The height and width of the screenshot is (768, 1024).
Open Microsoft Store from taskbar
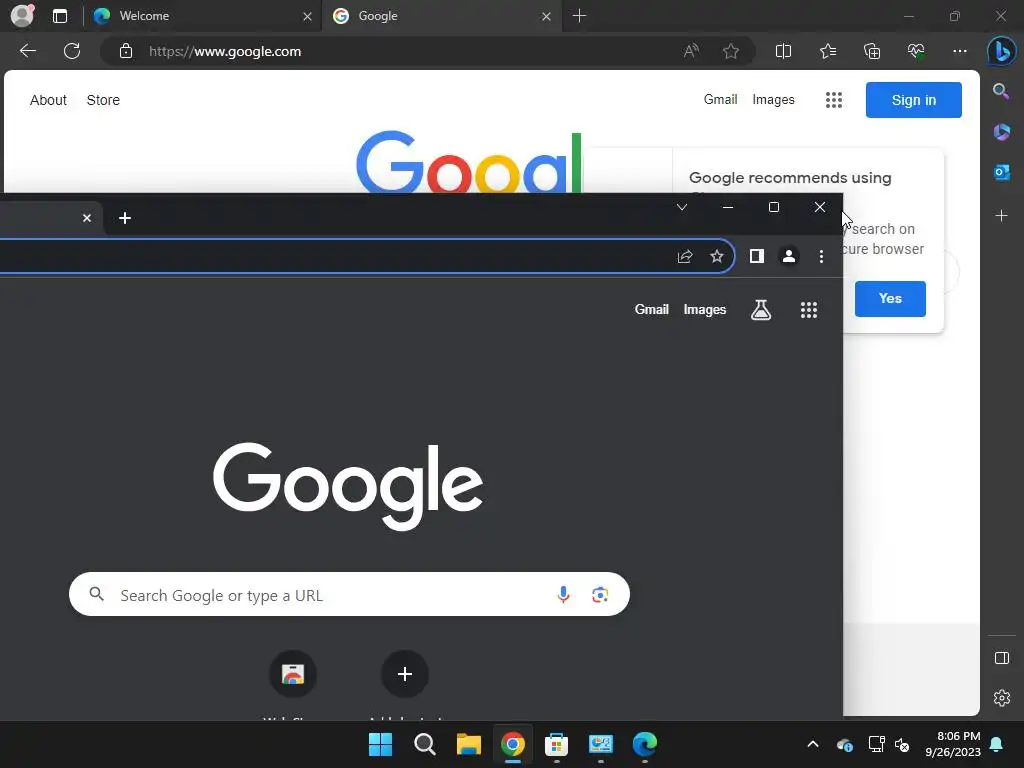point(556,744)
